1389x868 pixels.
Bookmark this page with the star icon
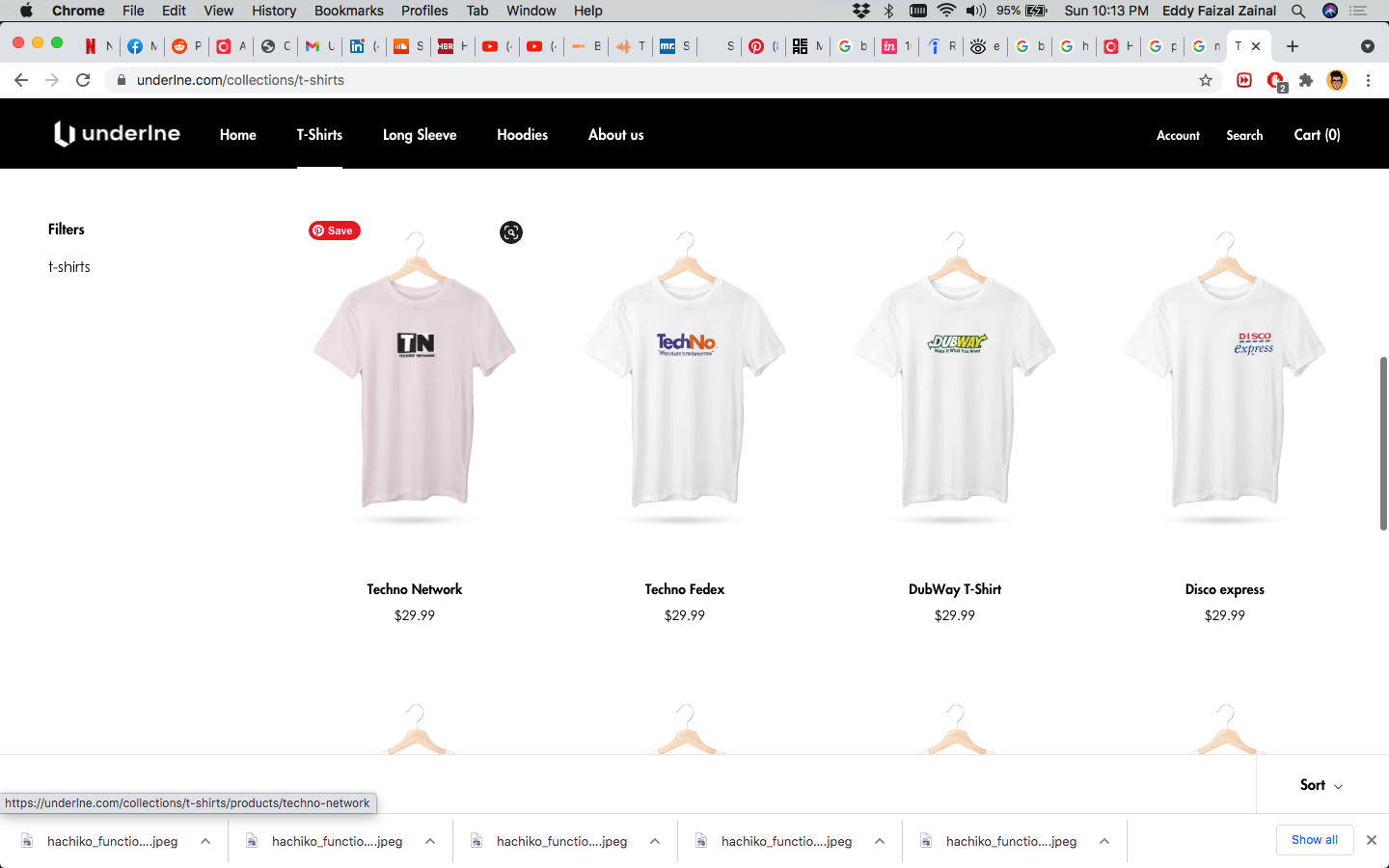1205,80
